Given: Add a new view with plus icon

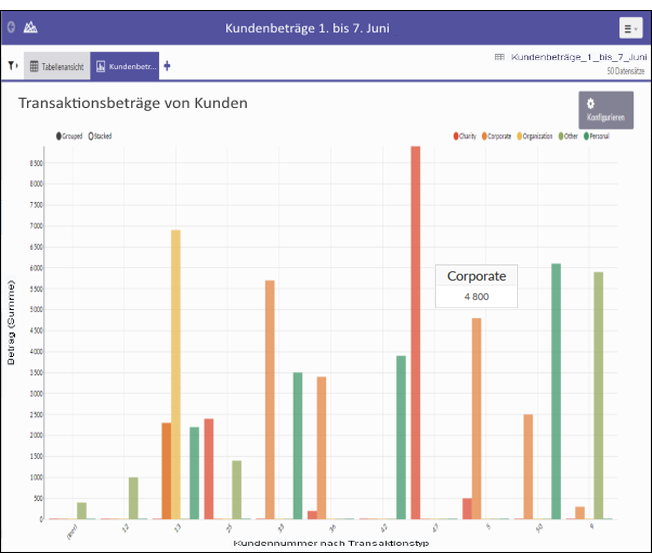Looking at the screenshot, I should point(167,66).
